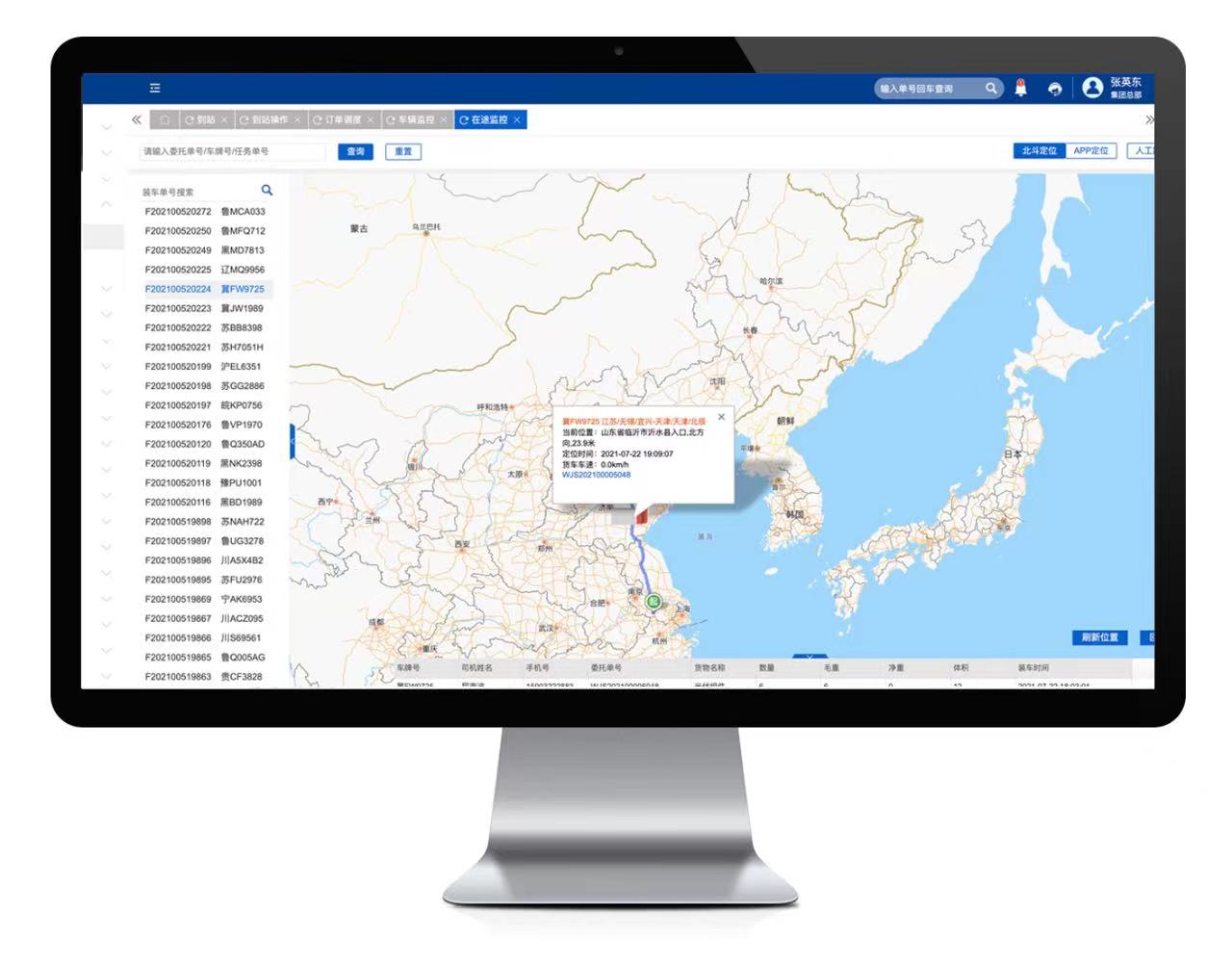Open the customer service headset icon

pyautogui.click(x=1055, y=89)
